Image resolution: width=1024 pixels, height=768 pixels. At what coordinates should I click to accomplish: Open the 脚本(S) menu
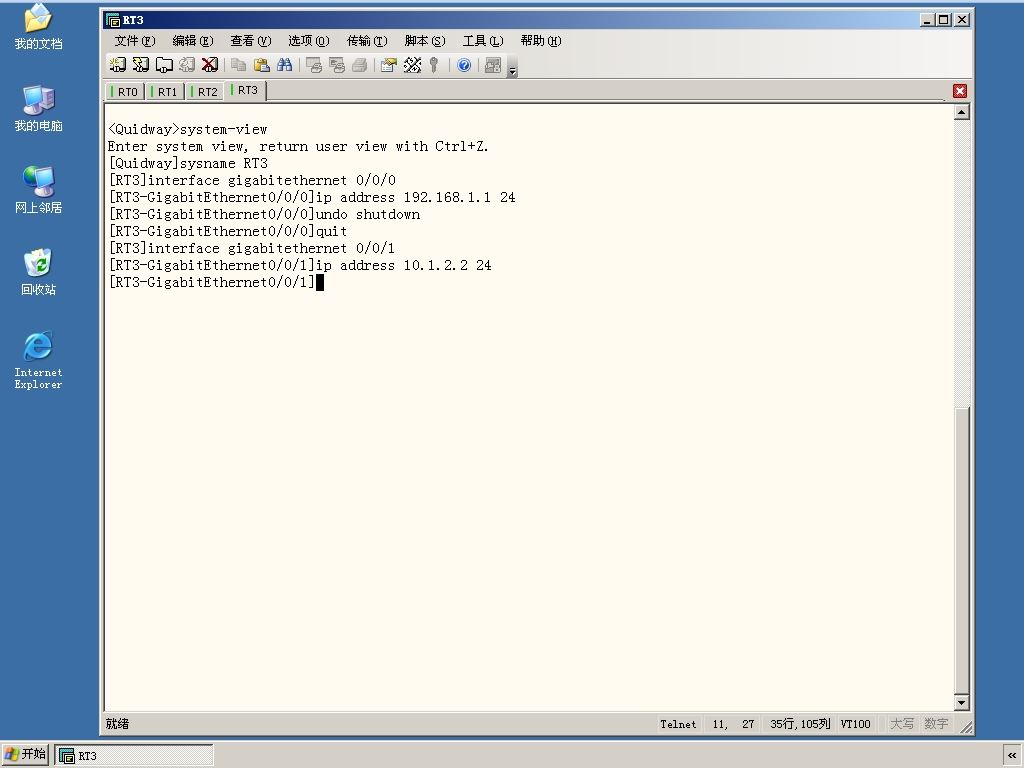click(x=424, y=40)
